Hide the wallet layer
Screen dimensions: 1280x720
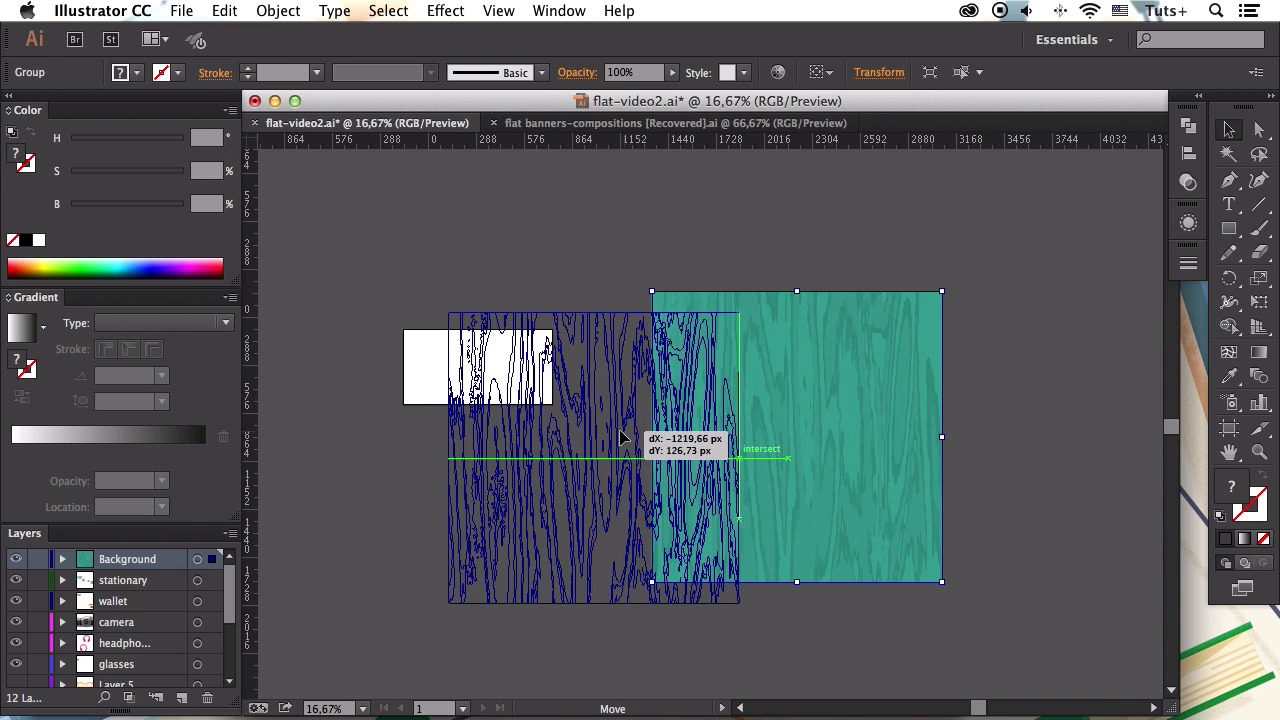click(15, 601)
